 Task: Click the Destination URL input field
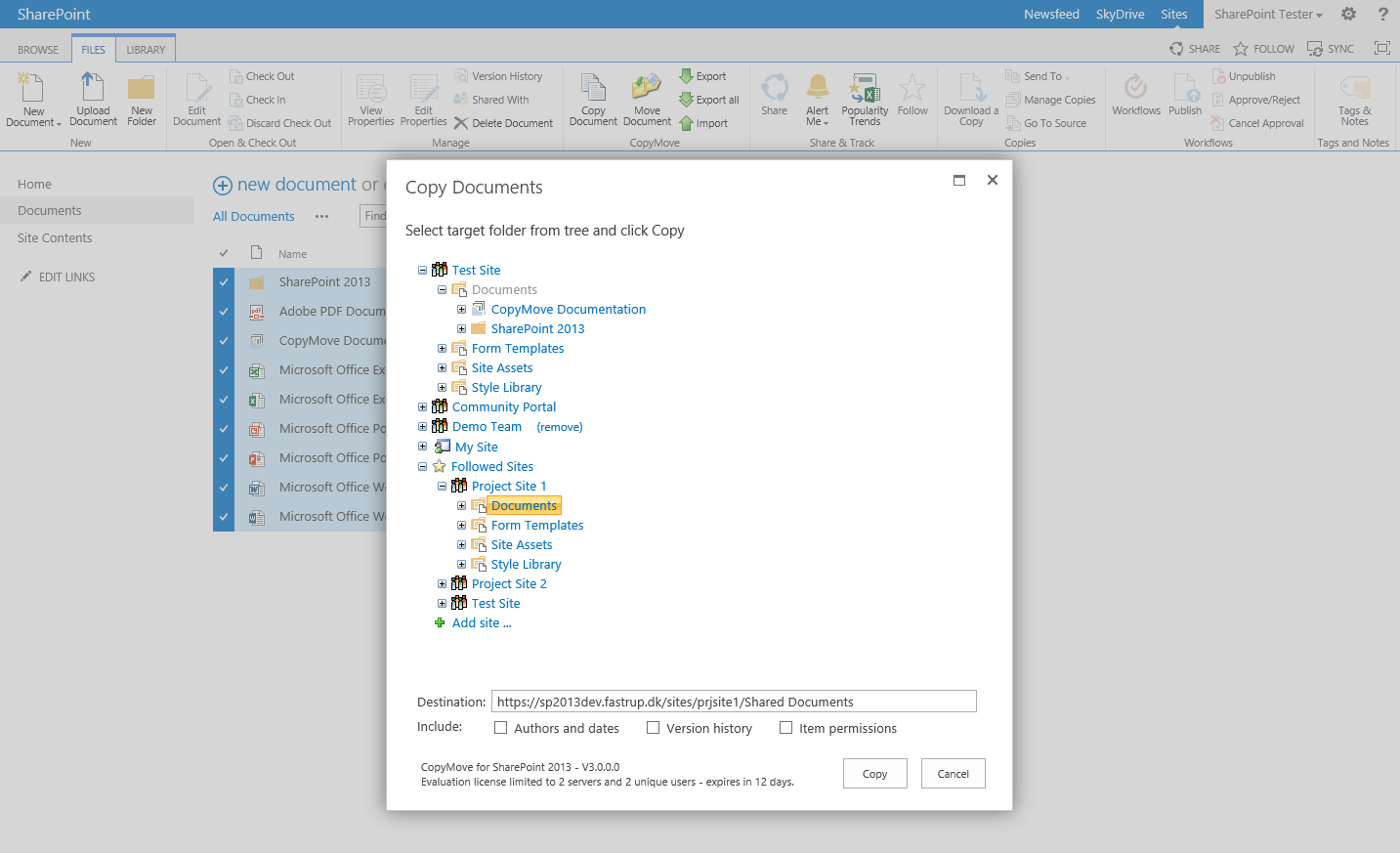734,702
